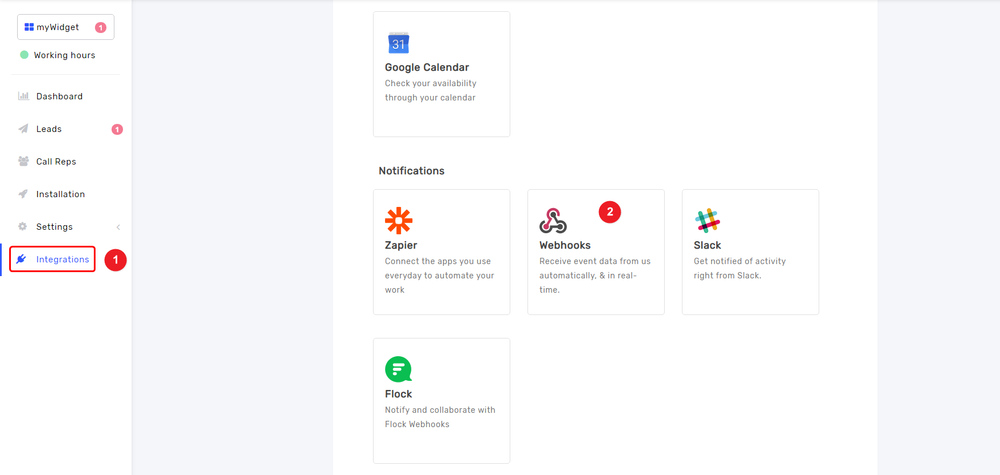Image resolution: width=1000 pixels, height=475 pixels.
Task: Open the myWidget selector dropdown
Action: (65, 27)
